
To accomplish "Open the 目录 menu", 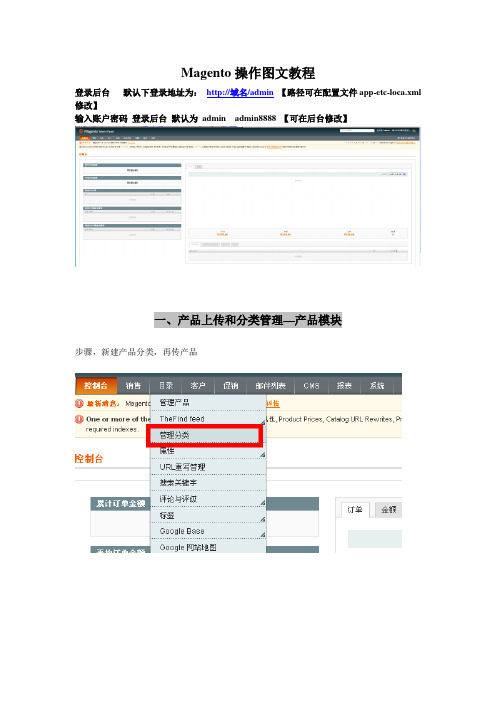I will (166, 385).
